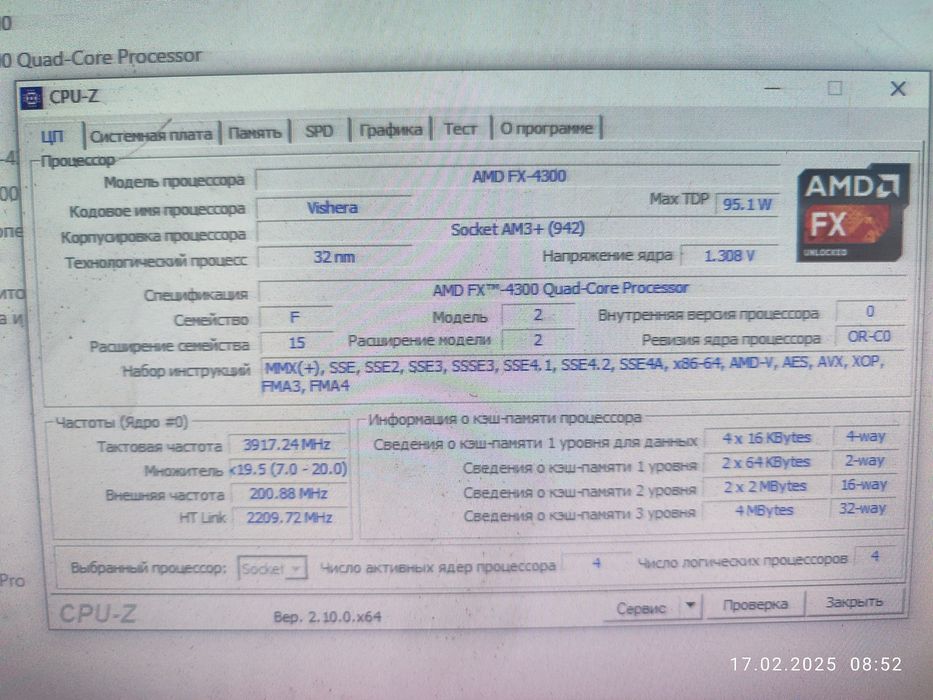Screen dimensions: 933x700
Task: Minimize the CPU-Z window
Action: (x=772, y=88)
